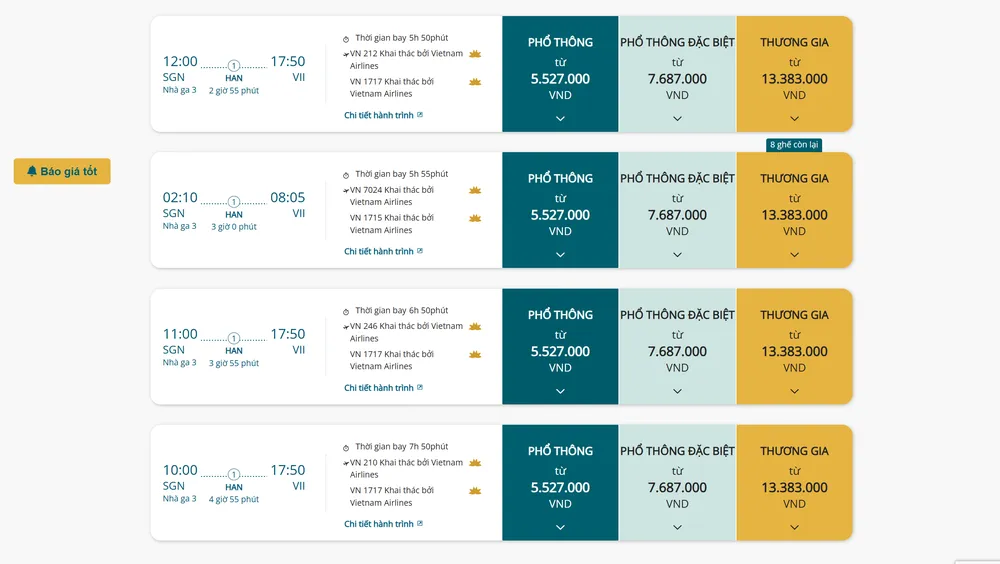Expand Thương Gia fare for the 02:10 flight
Viewport: 1000px width, 564px height.
tap(794, 254)
